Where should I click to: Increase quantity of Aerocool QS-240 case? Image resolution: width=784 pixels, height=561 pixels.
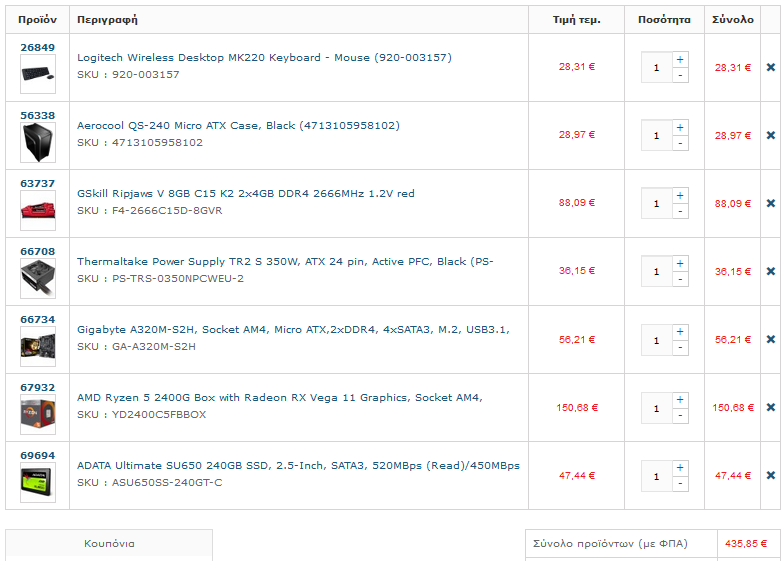coord(680,128)
